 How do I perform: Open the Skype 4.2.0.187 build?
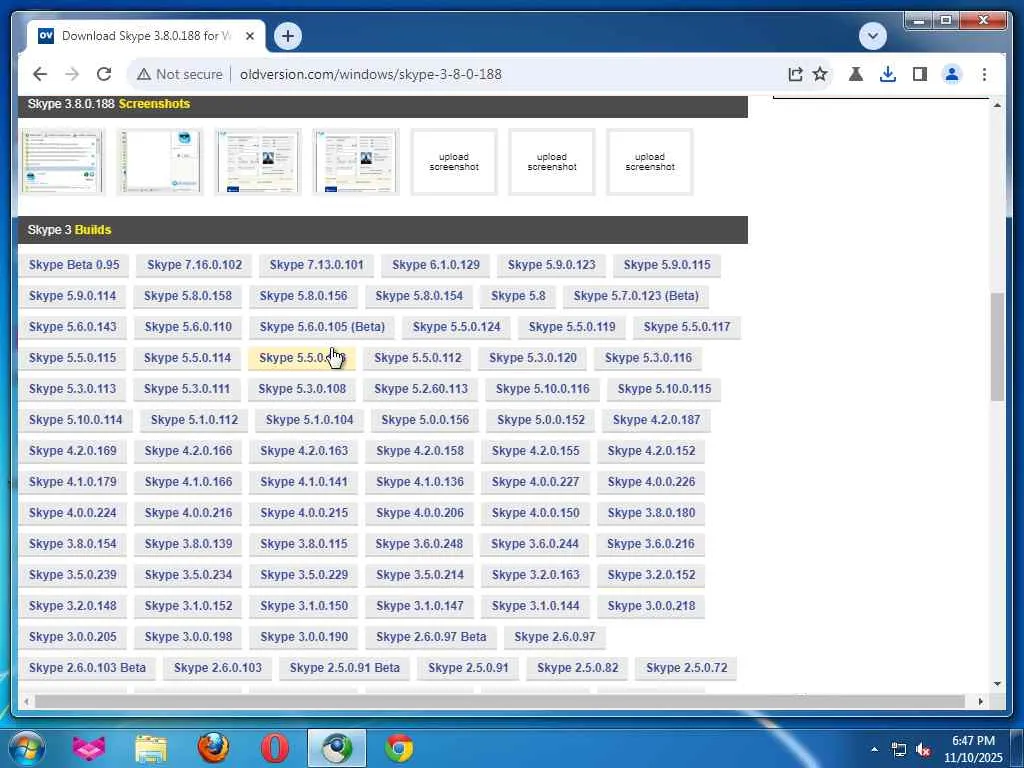(656, 420)
